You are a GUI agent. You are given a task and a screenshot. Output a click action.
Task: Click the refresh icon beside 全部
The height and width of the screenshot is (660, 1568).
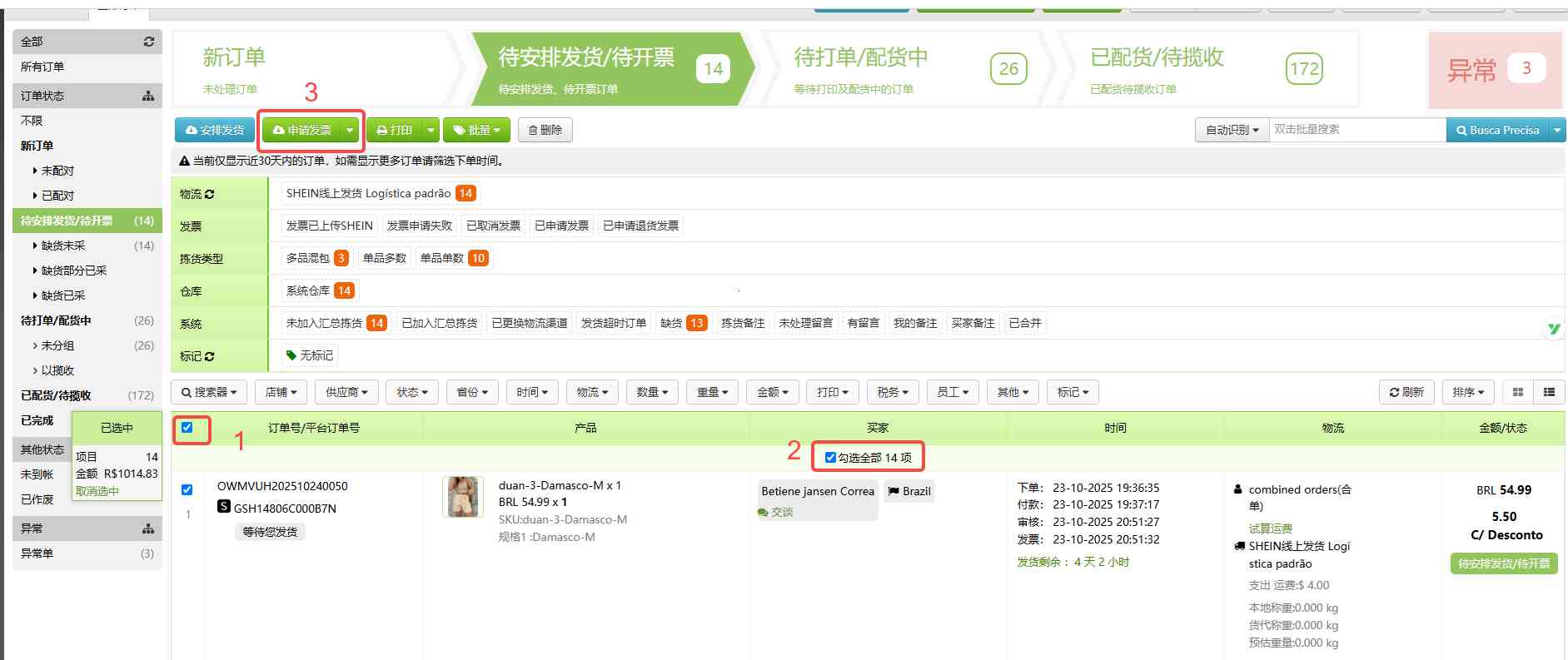tap(148, 42)
